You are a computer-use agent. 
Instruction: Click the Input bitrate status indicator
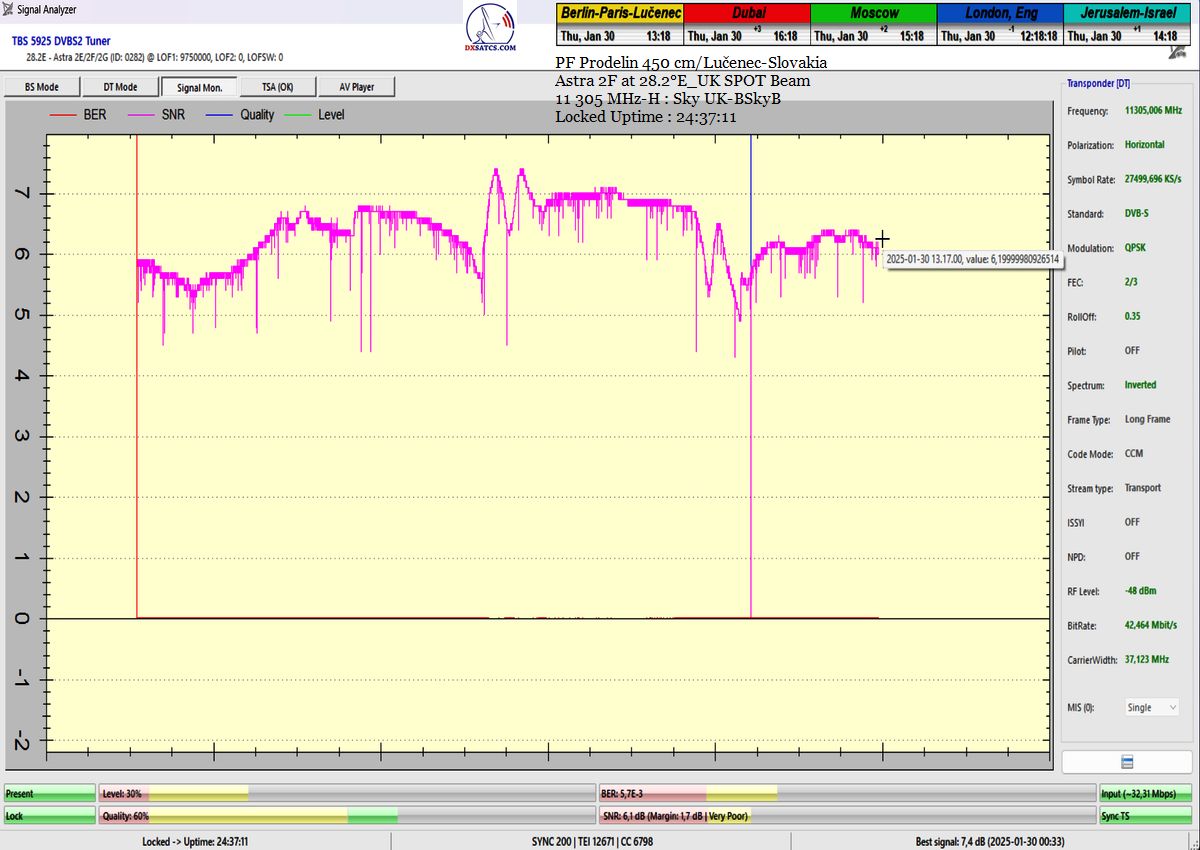[x=1146, y=793]
